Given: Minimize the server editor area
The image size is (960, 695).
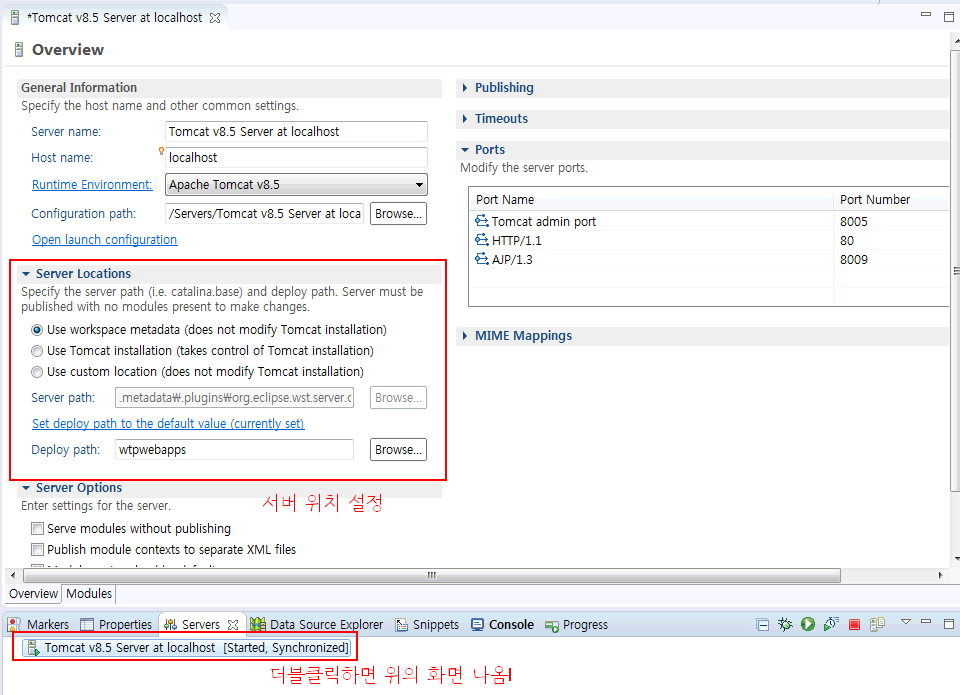Looking at the screenshot, I should pos(926,13).
